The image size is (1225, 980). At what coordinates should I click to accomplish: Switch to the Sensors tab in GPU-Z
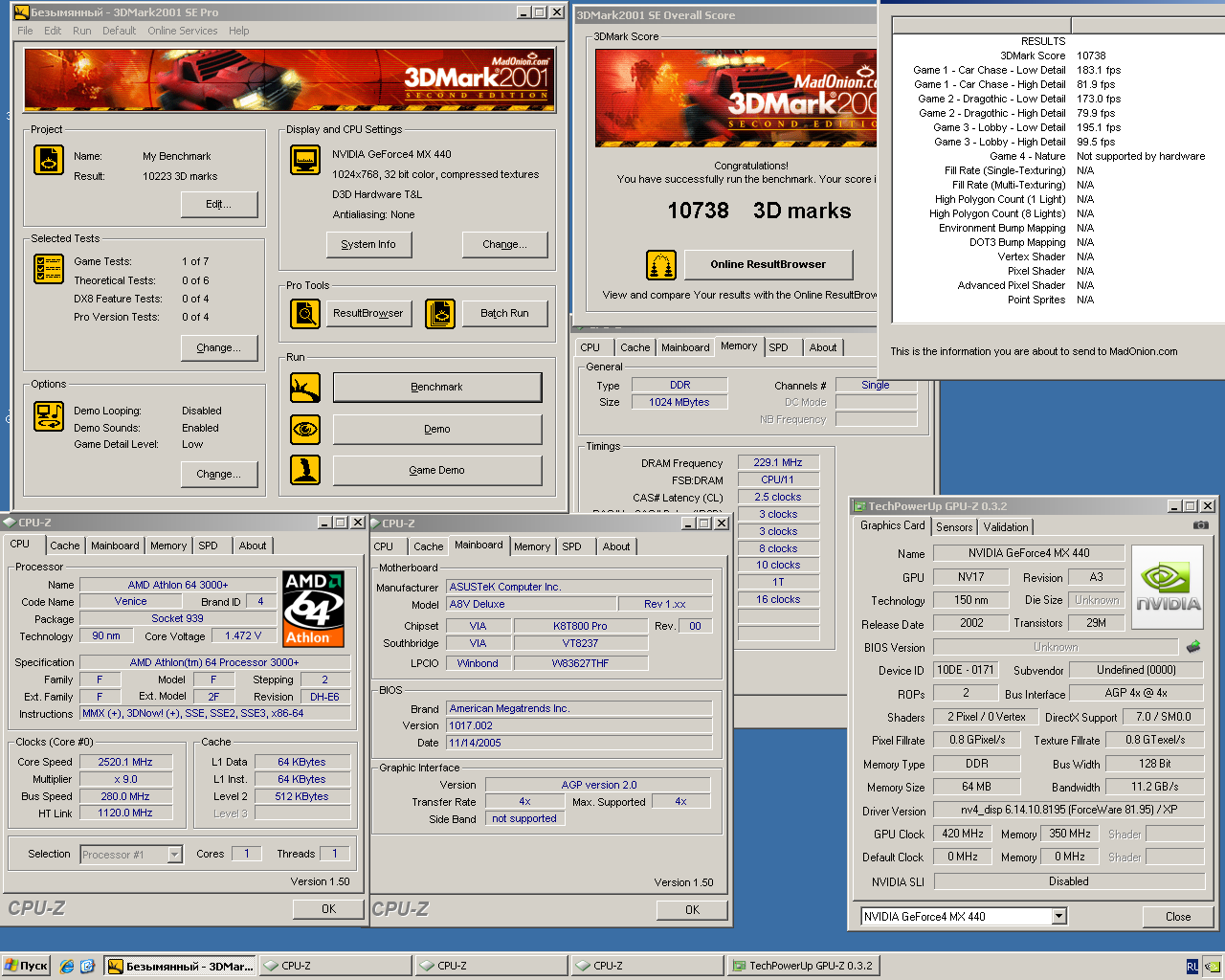click(954, 527)
